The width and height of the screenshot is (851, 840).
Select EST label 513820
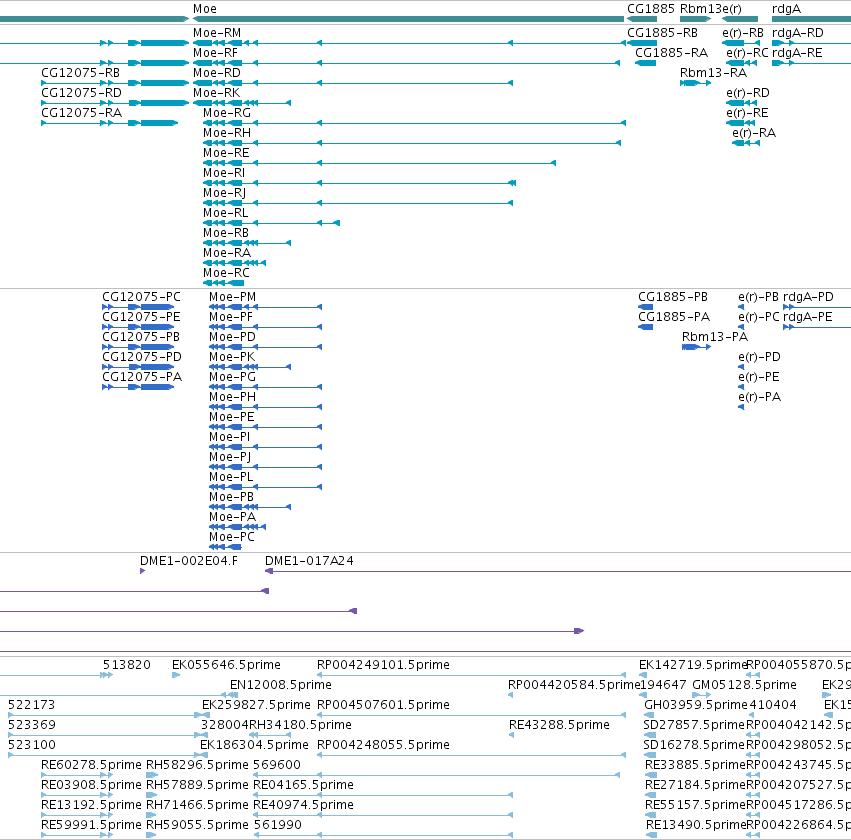point(126,665)
